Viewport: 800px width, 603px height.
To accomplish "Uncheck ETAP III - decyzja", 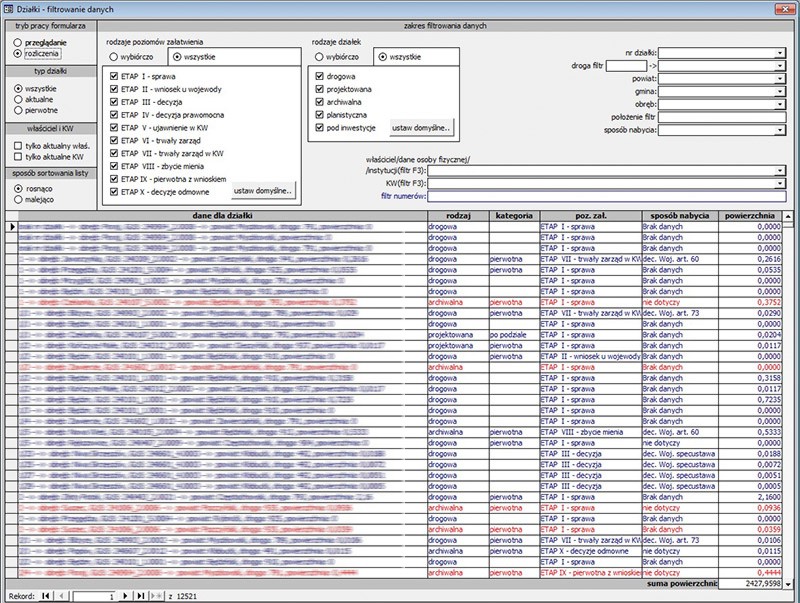I will (114, 102).
